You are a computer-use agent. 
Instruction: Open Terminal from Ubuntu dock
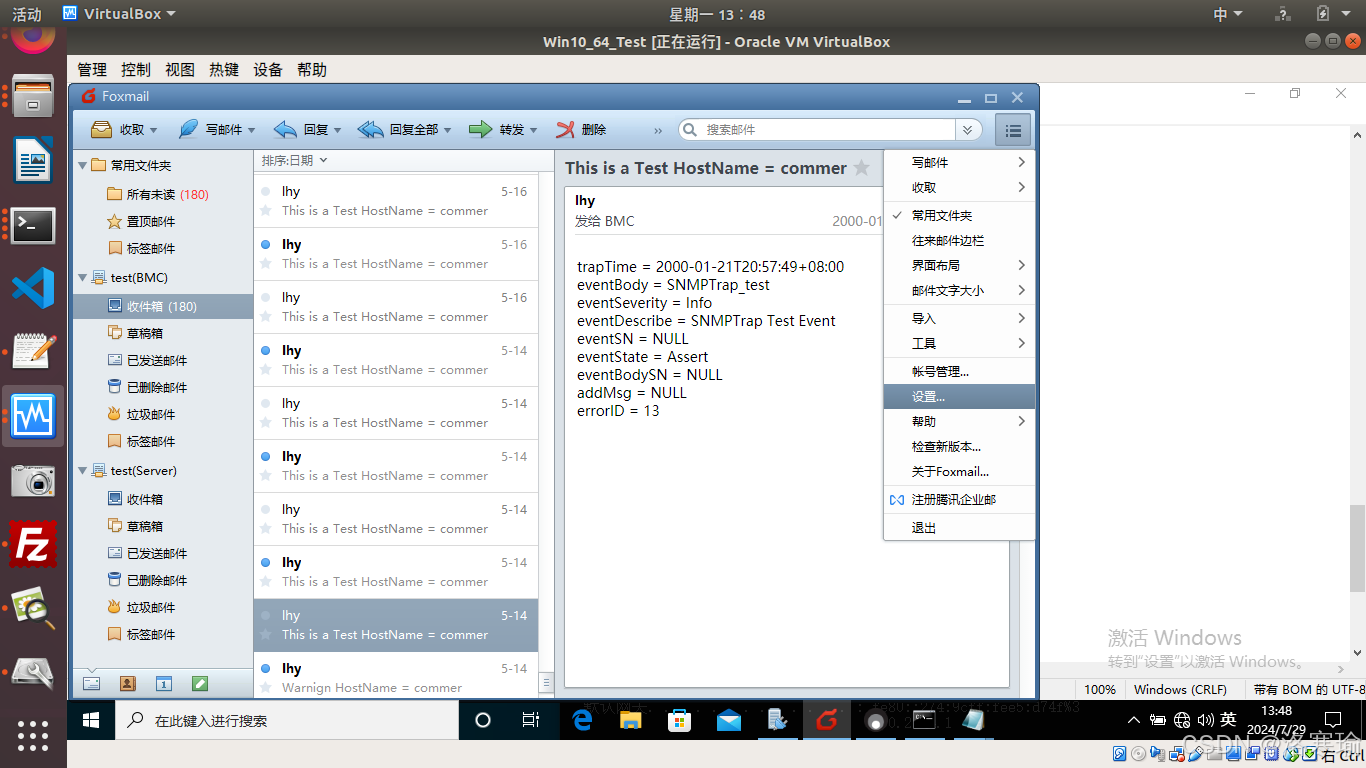coord(33,224)
